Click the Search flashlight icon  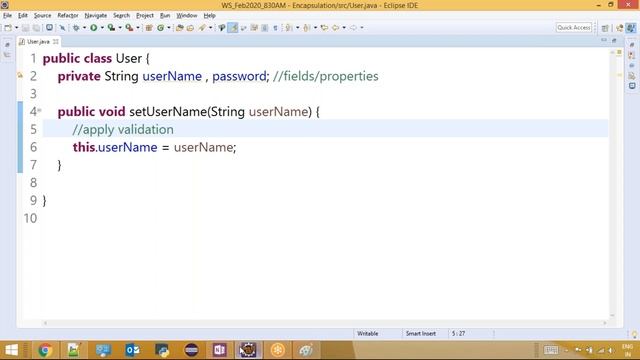(202, 28)
